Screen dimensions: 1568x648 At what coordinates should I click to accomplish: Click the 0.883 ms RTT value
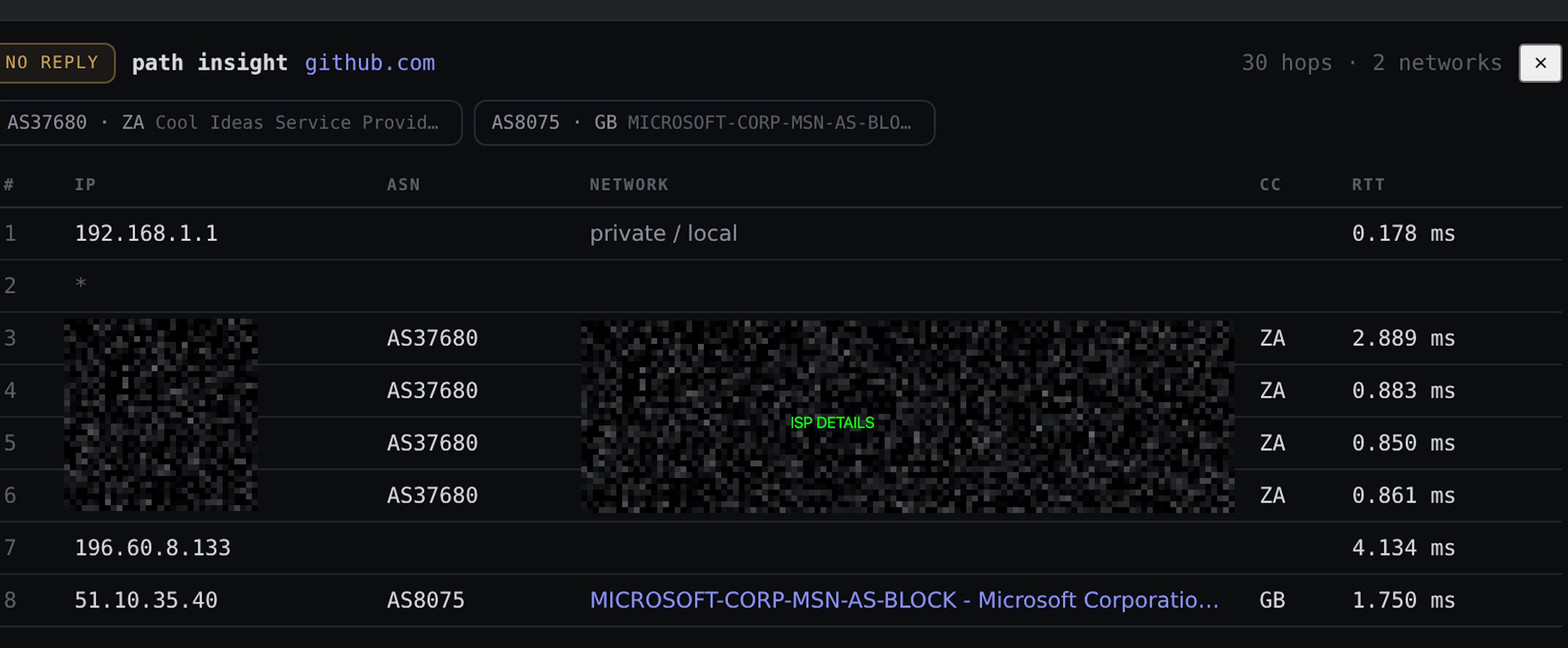[x=1403, y=391]
